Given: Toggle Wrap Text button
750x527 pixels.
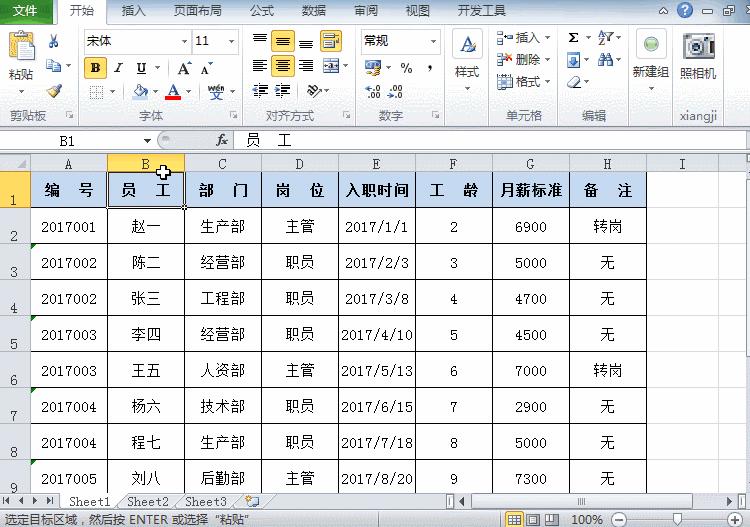Looking at the screenshot, I should coord(331,41).
